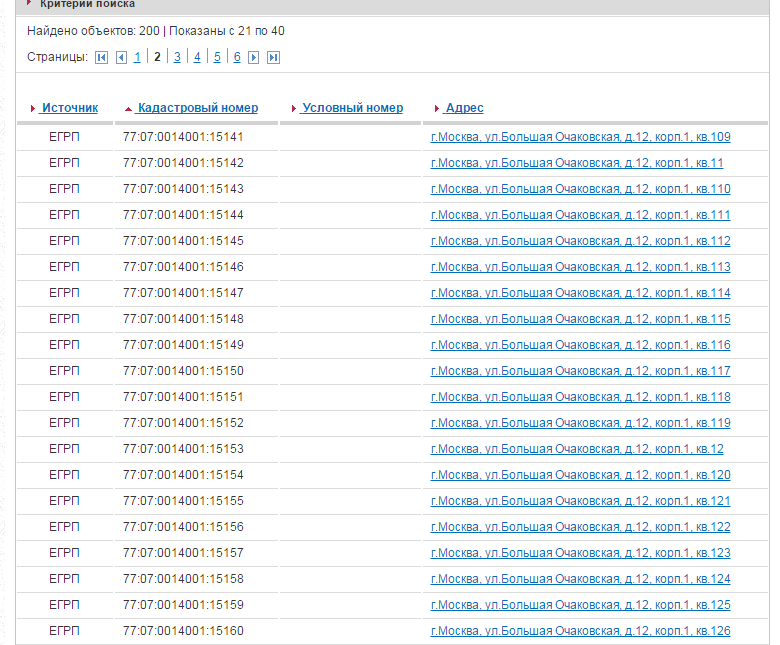Open address link ending in кв.11
780x645 pixels.
pyautogui.click(x=576, y=163)
